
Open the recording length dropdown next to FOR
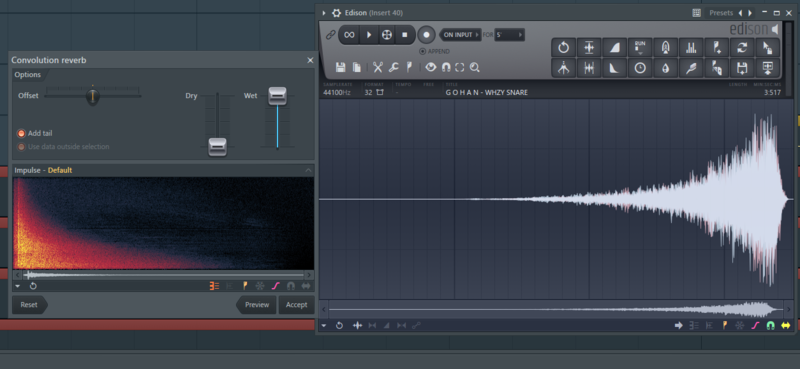(x=509, y=35)
